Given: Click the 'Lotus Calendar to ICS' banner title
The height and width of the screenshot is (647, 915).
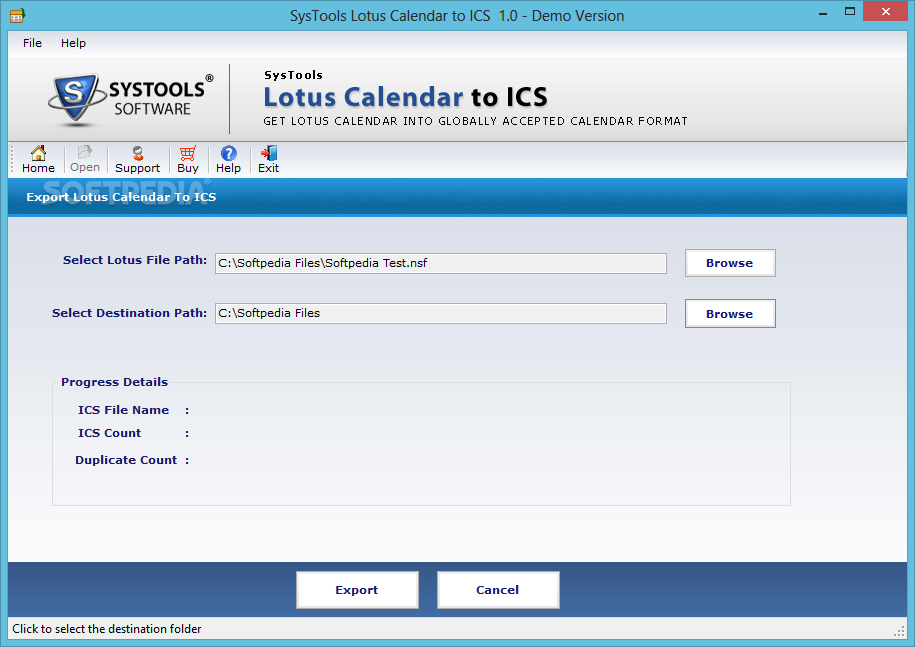Looking at the screenshot, I should pyautogui.click(x=405, y=97).
